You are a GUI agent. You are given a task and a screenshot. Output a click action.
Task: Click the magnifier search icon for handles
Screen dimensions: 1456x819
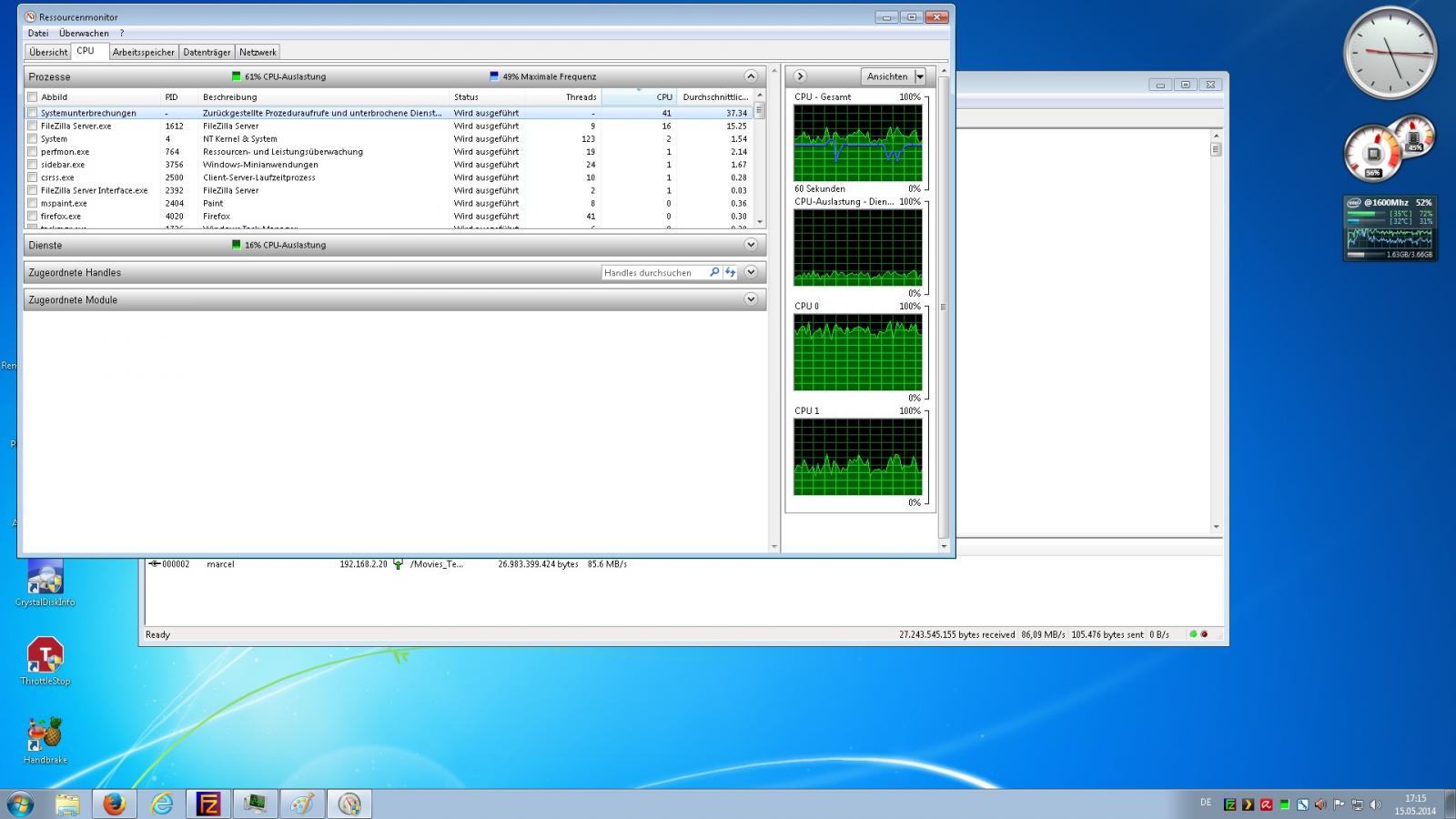pos(714,272)
